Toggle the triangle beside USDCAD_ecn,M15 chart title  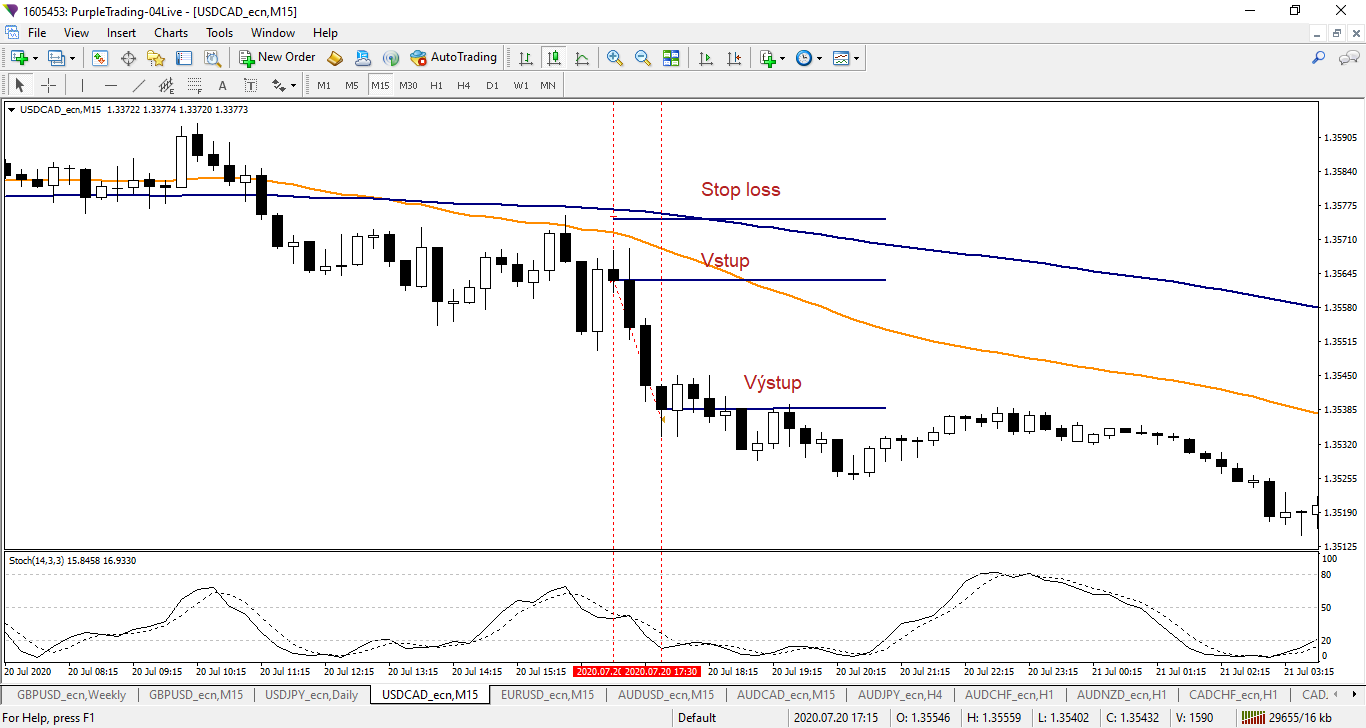(x=11, y=110)
